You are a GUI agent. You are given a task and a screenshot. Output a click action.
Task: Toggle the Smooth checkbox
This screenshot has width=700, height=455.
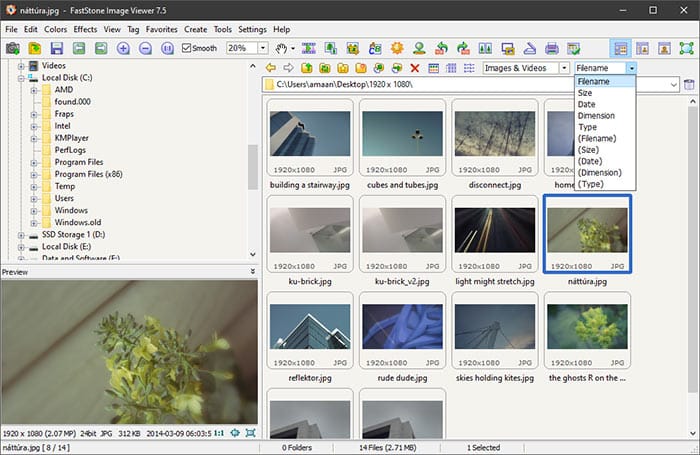point(187,48)
